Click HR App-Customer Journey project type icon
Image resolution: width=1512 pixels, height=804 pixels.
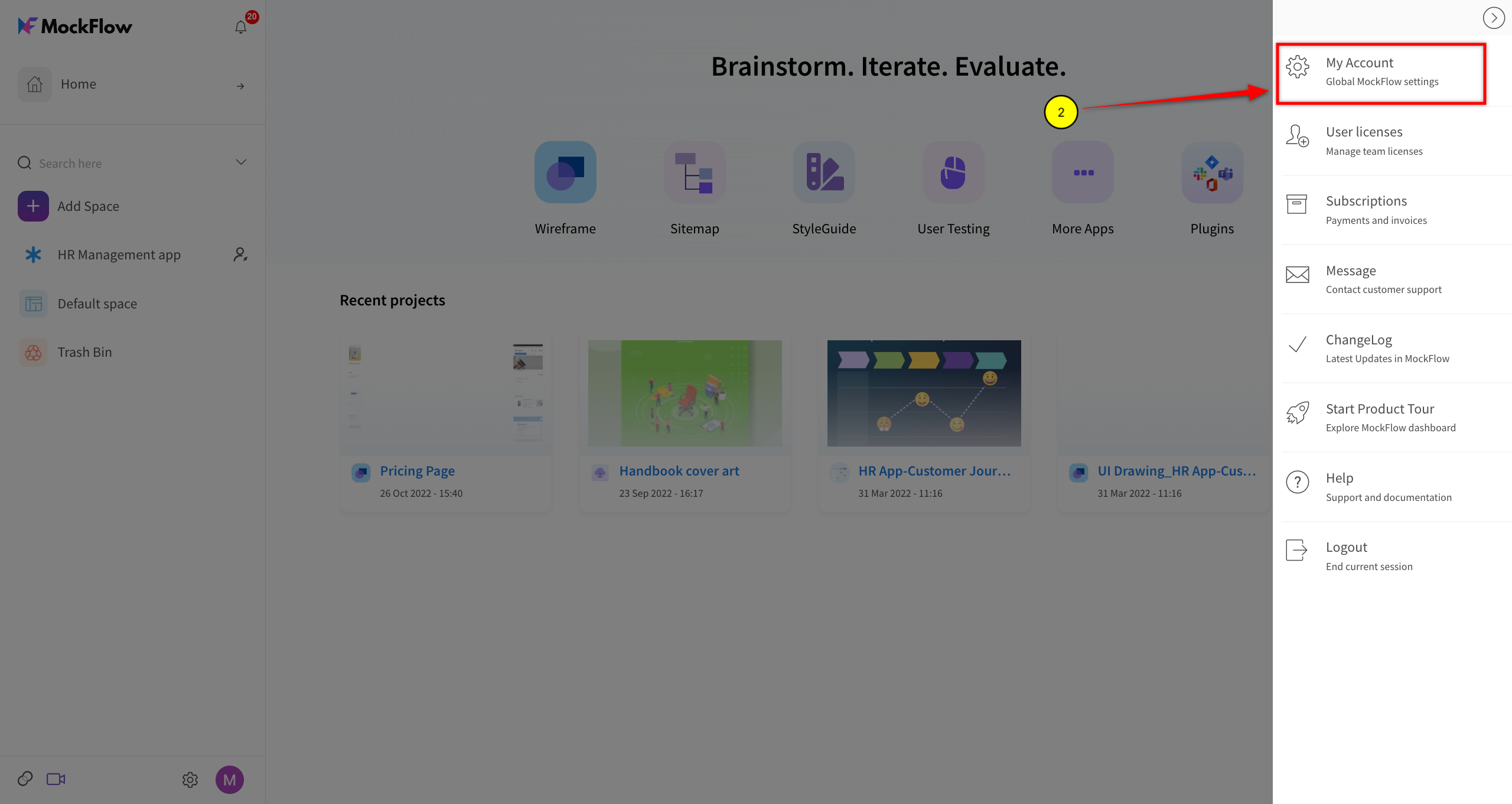[x=839, y=473]
